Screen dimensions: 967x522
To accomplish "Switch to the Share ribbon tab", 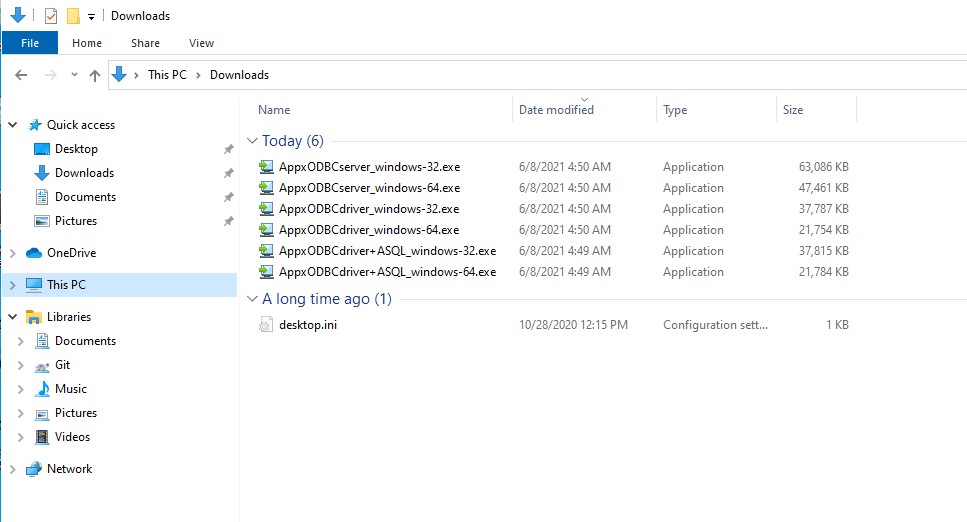I will [x=146, y=43].
